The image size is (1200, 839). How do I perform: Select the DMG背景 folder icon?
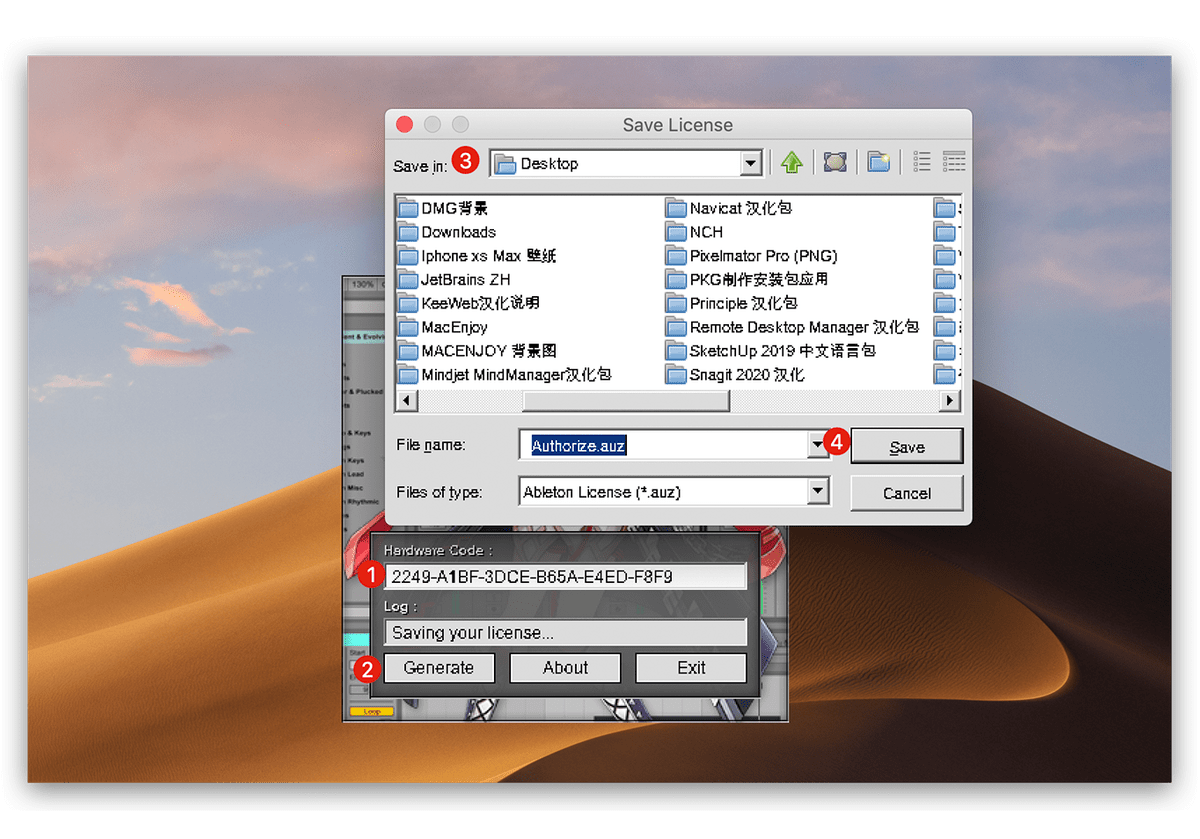point(408,208)
